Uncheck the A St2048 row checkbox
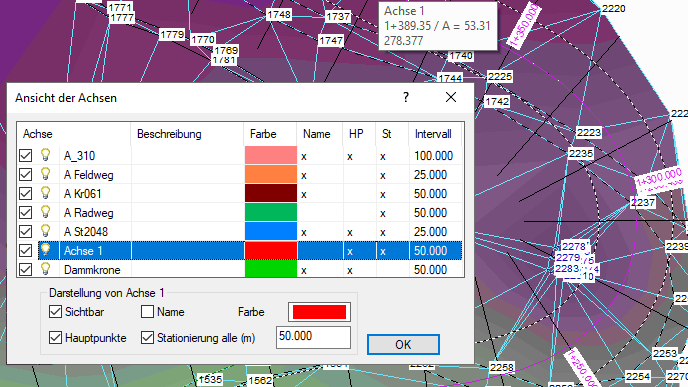Viewport: 688px width, 387px height. pyautogui.click(x=25, y=231)
